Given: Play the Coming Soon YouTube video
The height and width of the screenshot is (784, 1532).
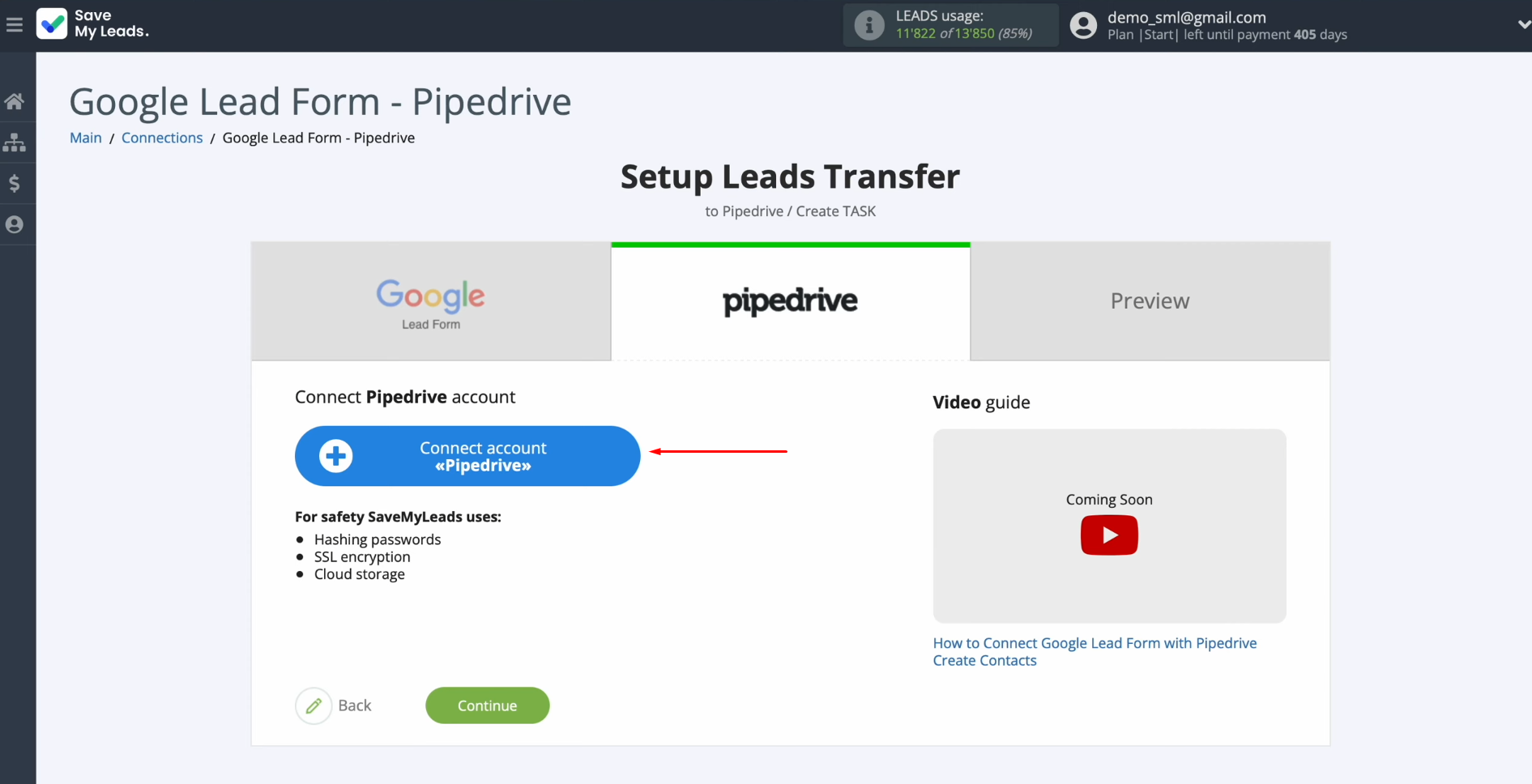Looking at the screenshot, I should pyautogui.click(x=1109, y=535).
